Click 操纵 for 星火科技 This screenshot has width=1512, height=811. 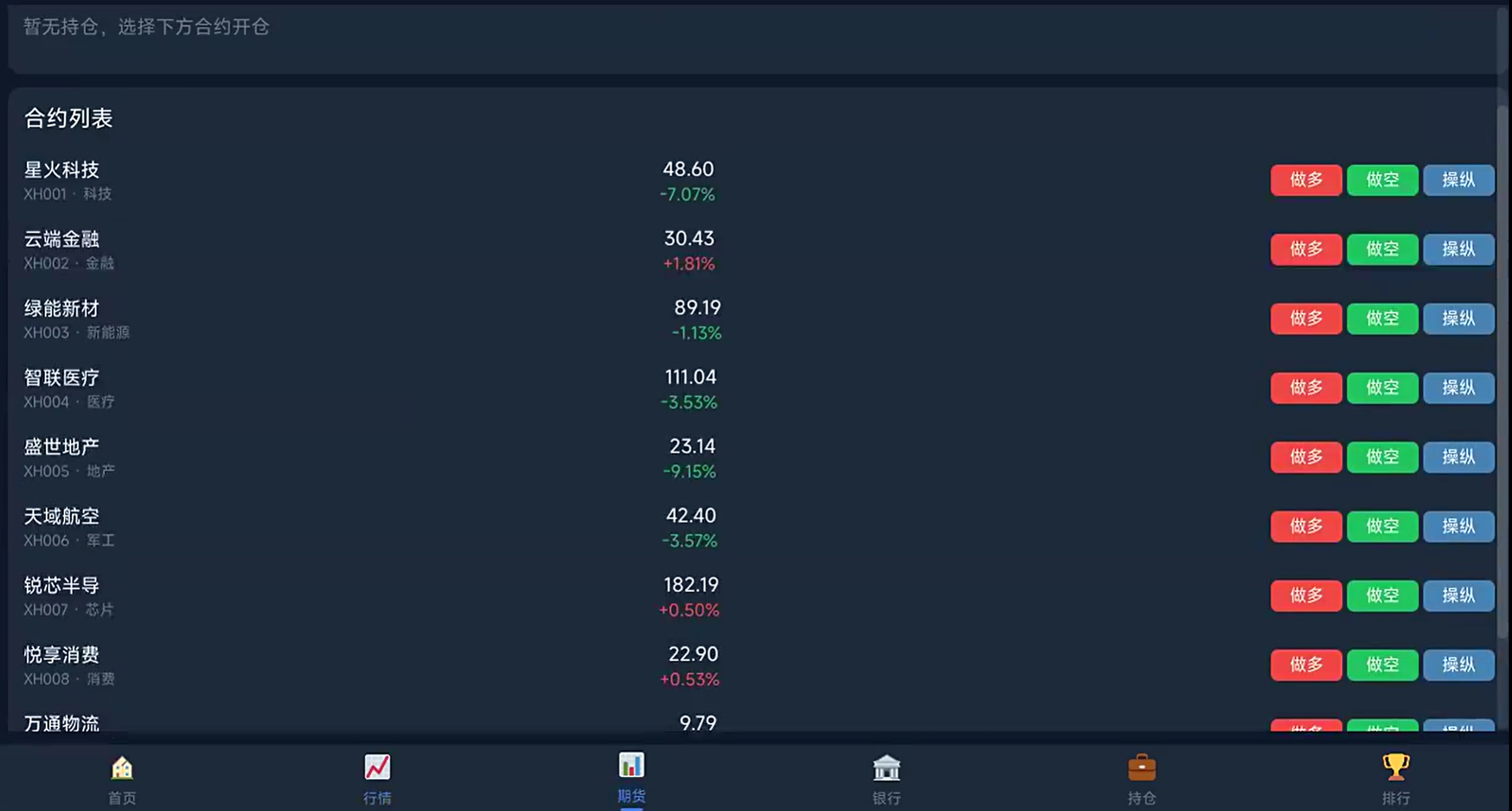(1458, 180)
